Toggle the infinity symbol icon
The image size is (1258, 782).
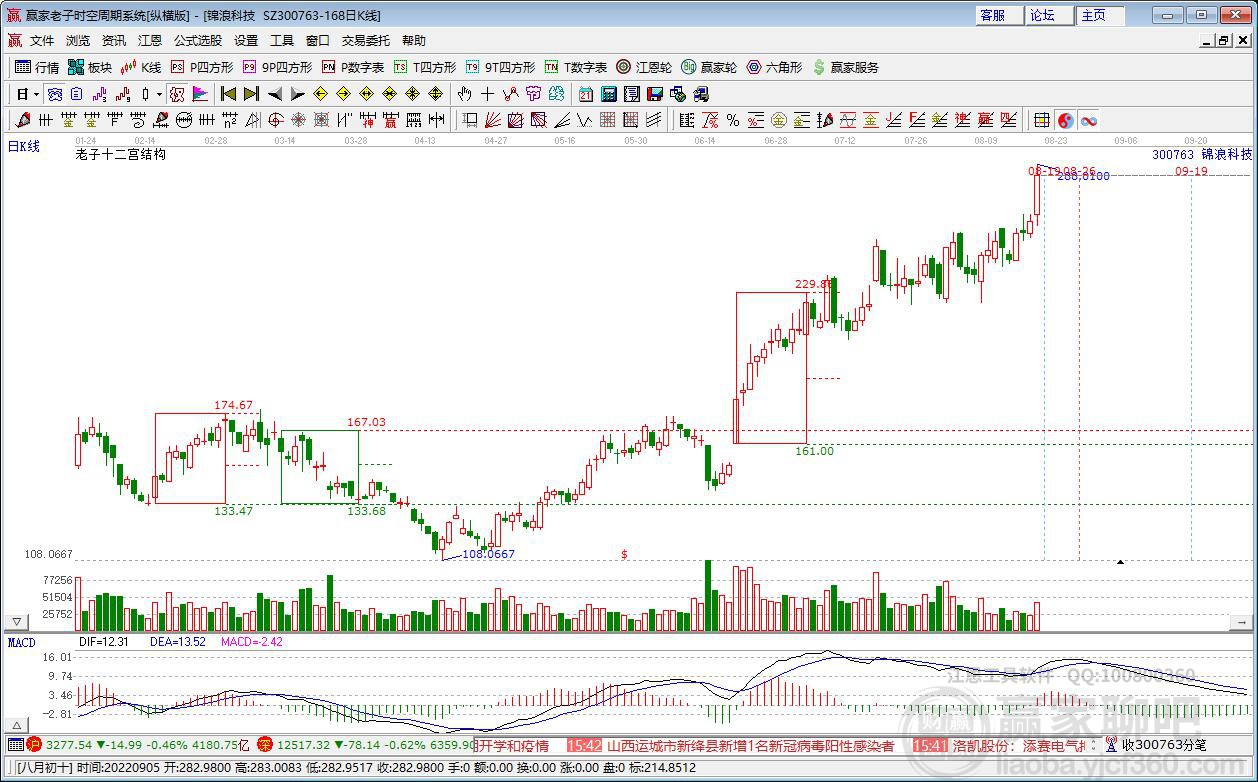click(x=1088, y=120)
